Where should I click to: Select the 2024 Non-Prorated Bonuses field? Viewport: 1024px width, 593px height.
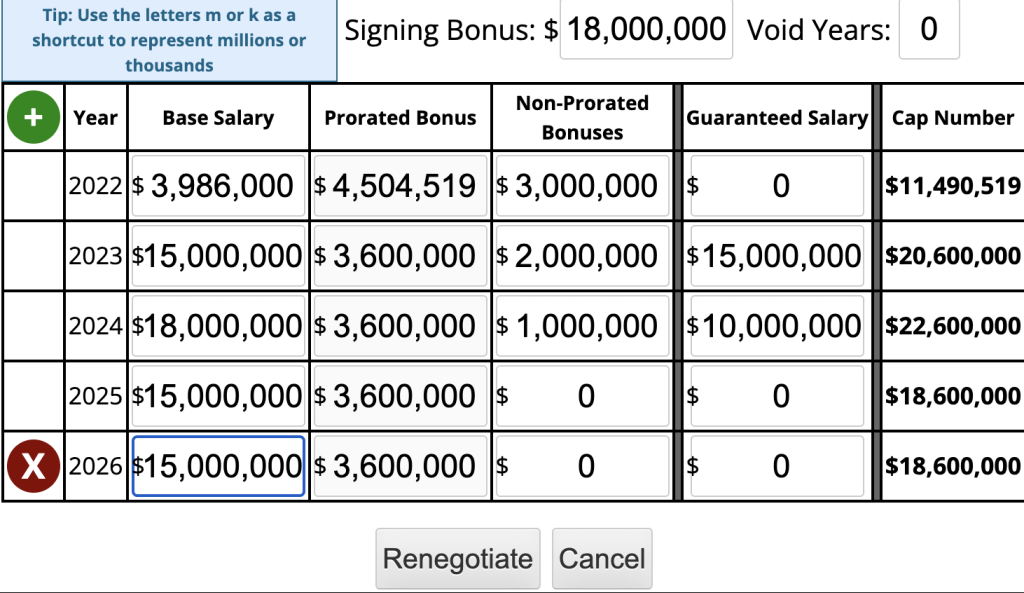tap(583, 326)
